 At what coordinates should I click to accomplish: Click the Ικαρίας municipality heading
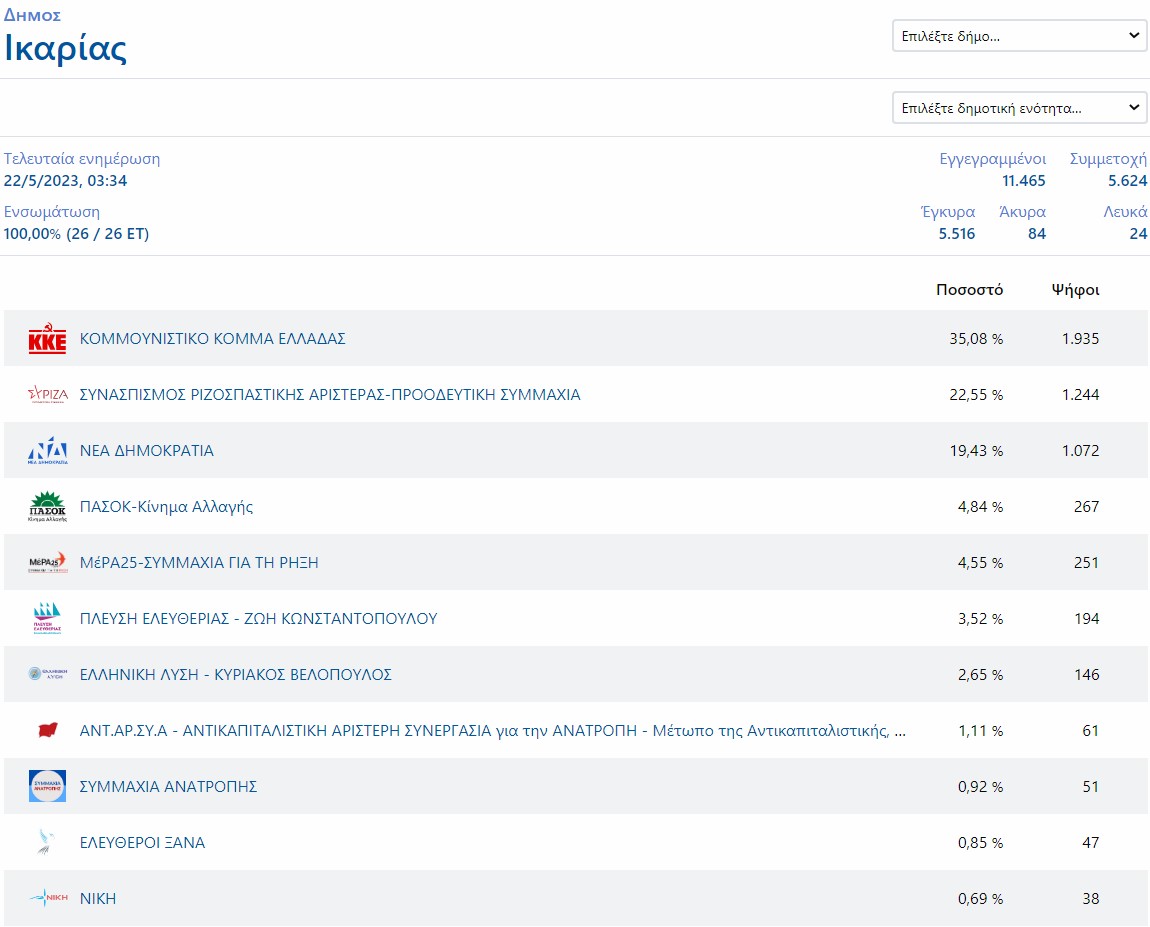coord(65,48)
